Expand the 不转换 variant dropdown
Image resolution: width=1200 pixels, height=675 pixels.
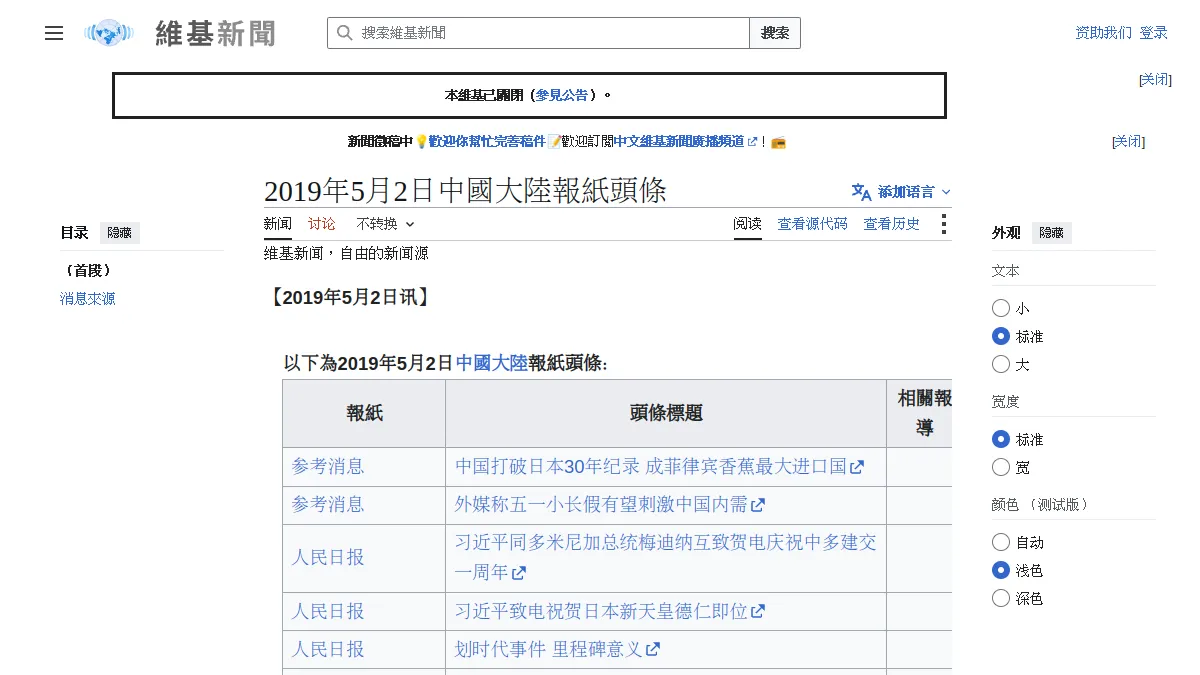point(385,224)
